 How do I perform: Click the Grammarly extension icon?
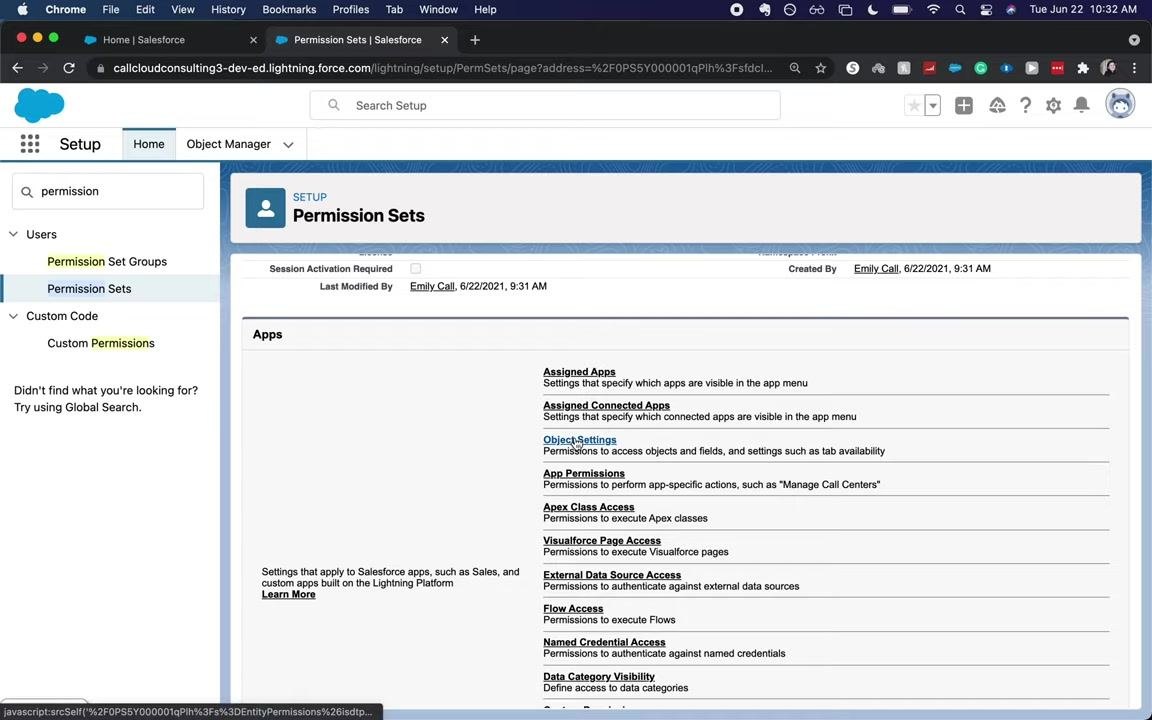click(981, 68)
